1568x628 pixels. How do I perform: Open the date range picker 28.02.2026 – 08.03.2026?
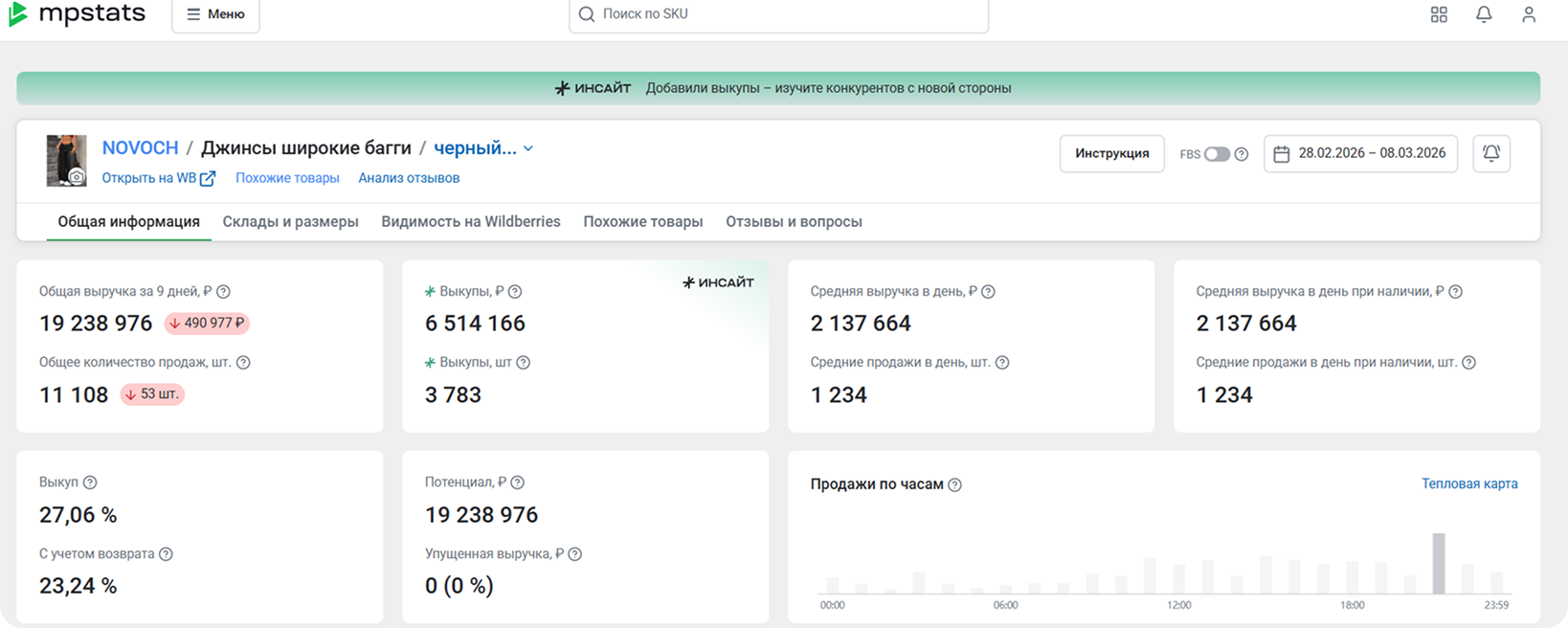(1360, 153)
